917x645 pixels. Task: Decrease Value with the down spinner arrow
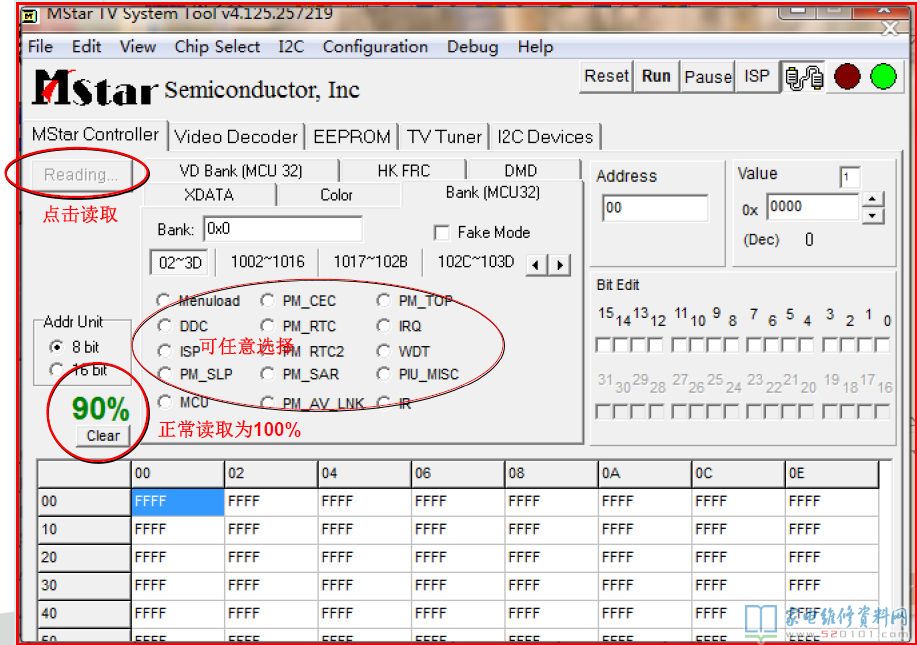(x=873, y=215)
